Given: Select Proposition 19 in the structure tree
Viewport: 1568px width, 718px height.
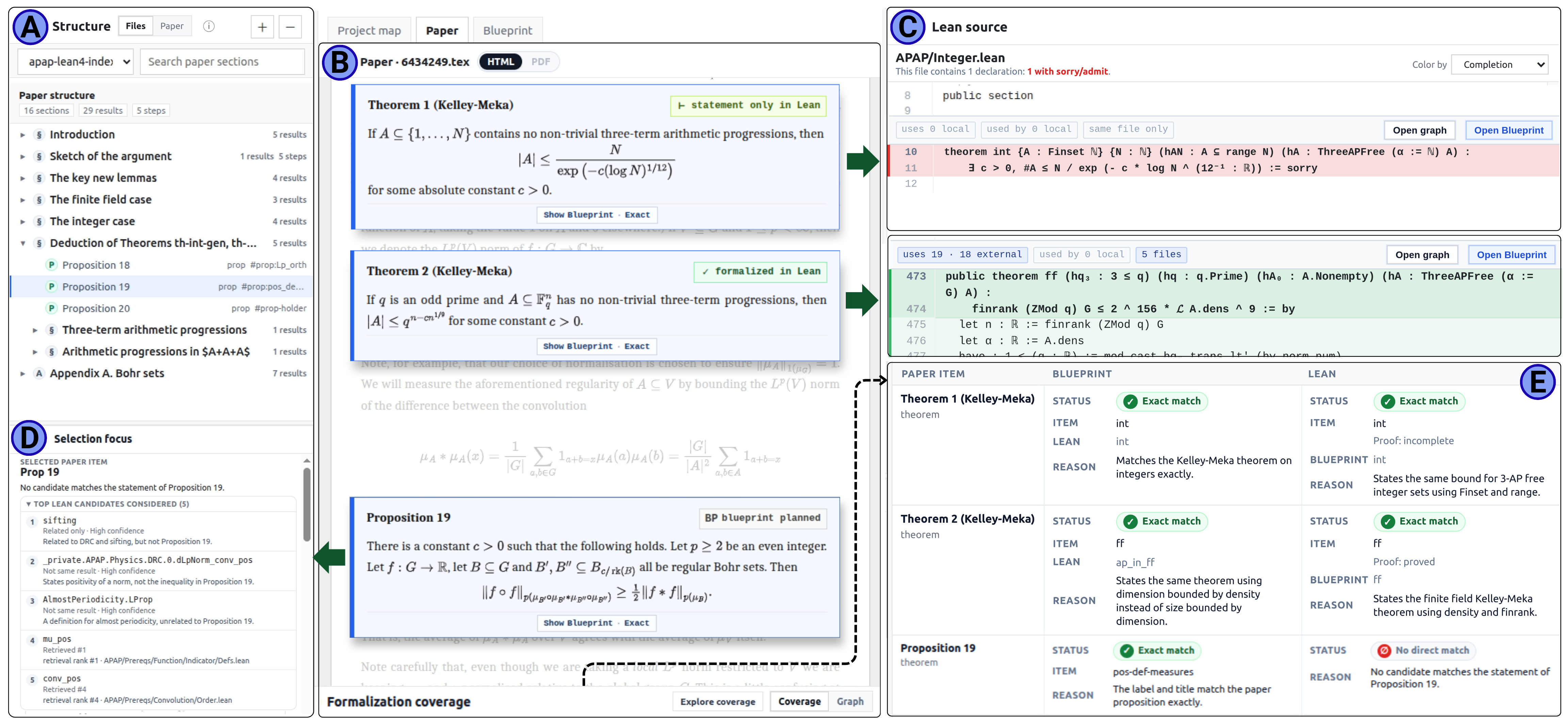Looking at the screenshot, I should [x=162, y=287].
